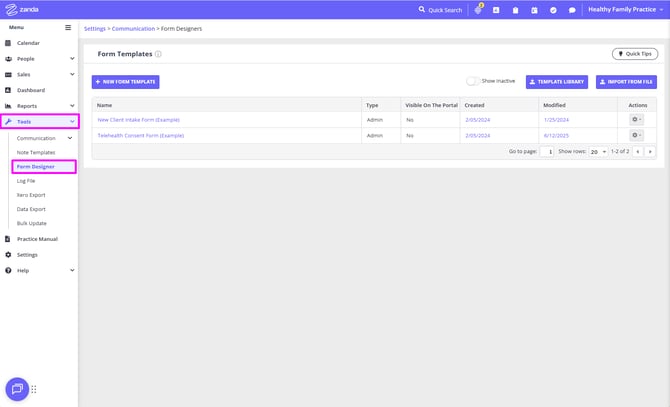Screen dimensions: 670x407
Task: Click the New Form Template button
Action: (125, 82)
